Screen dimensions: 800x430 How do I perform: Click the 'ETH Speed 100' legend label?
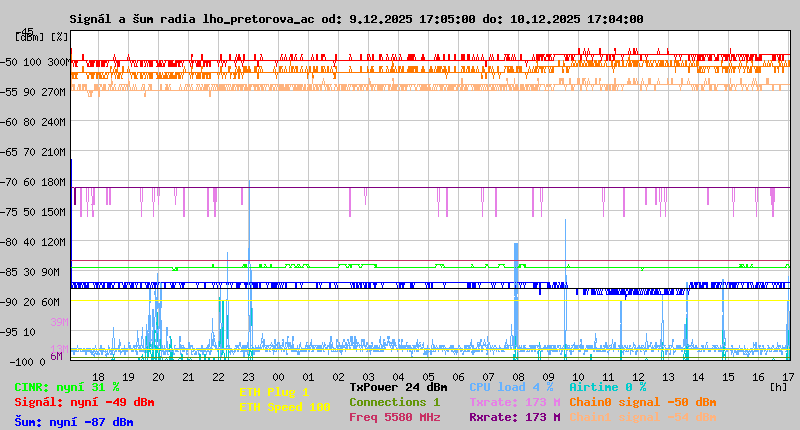(x=285, y=407)
